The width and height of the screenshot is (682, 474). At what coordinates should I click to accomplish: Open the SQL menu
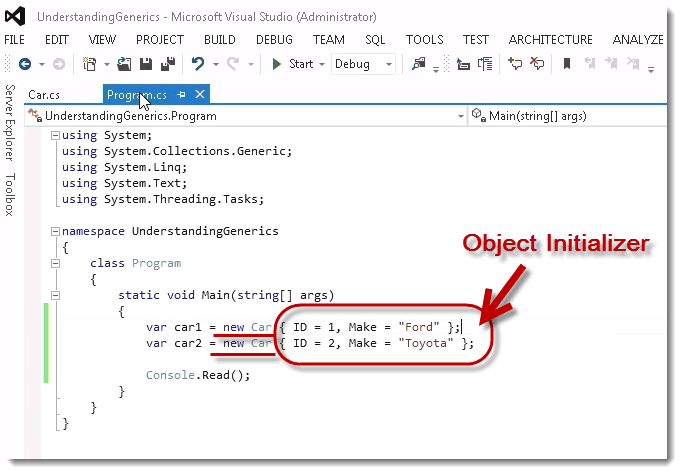[375, 40]
